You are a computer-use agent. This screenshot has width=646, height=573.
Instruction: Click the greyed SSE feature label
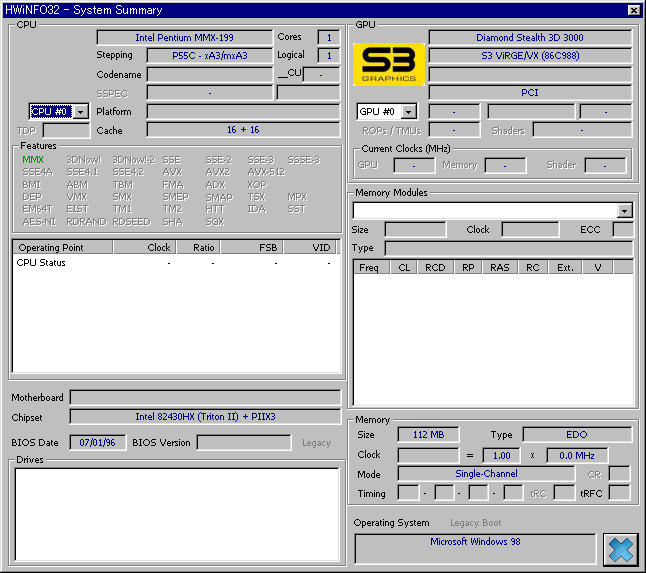point(172,160)
